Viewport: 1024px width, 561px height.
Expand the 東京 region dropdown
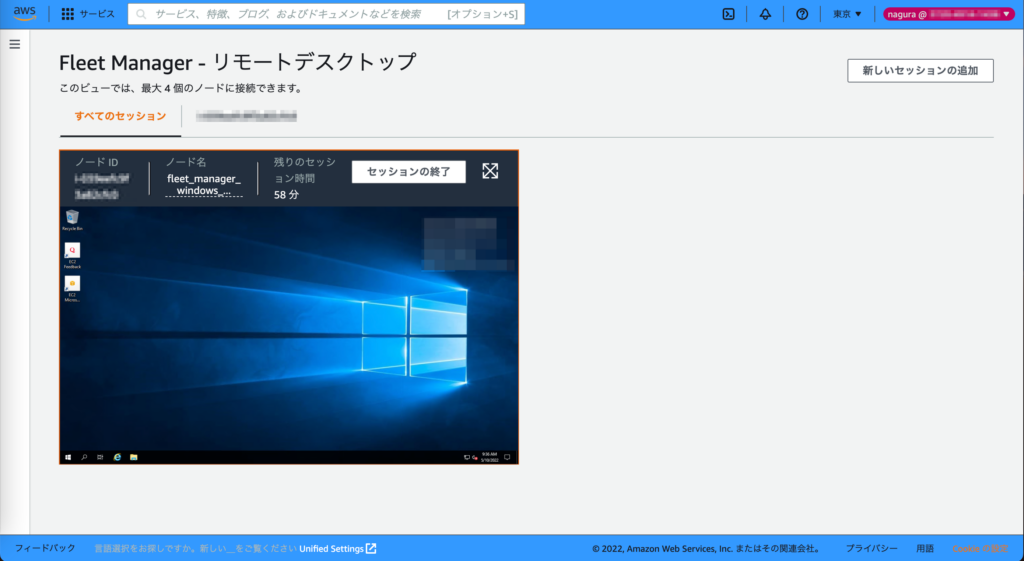pos(847,14)
